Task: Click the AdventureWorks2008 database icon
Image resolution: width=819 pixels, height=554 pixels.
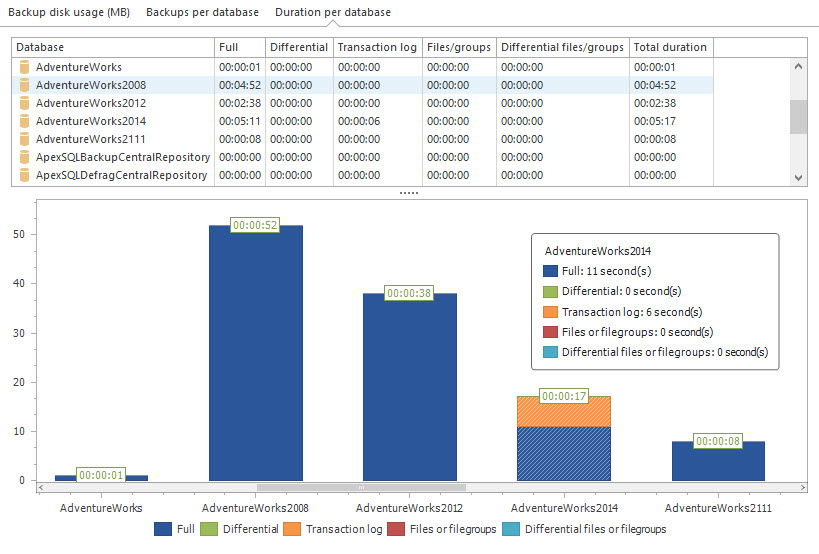Action: point(24,85)
